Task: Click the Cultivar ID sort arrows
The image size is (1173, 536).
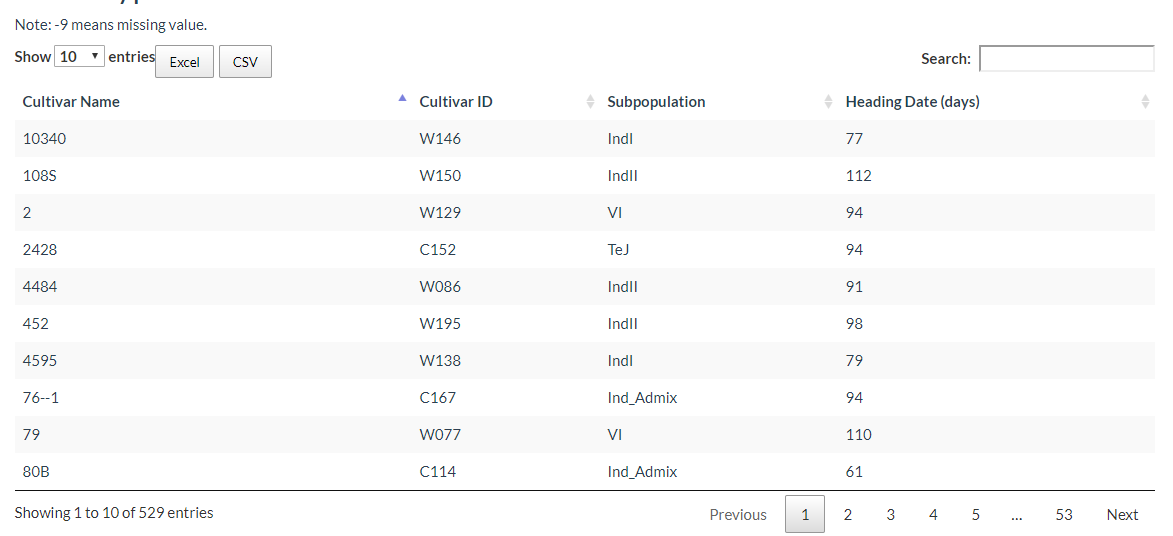Action: point(590,102)
